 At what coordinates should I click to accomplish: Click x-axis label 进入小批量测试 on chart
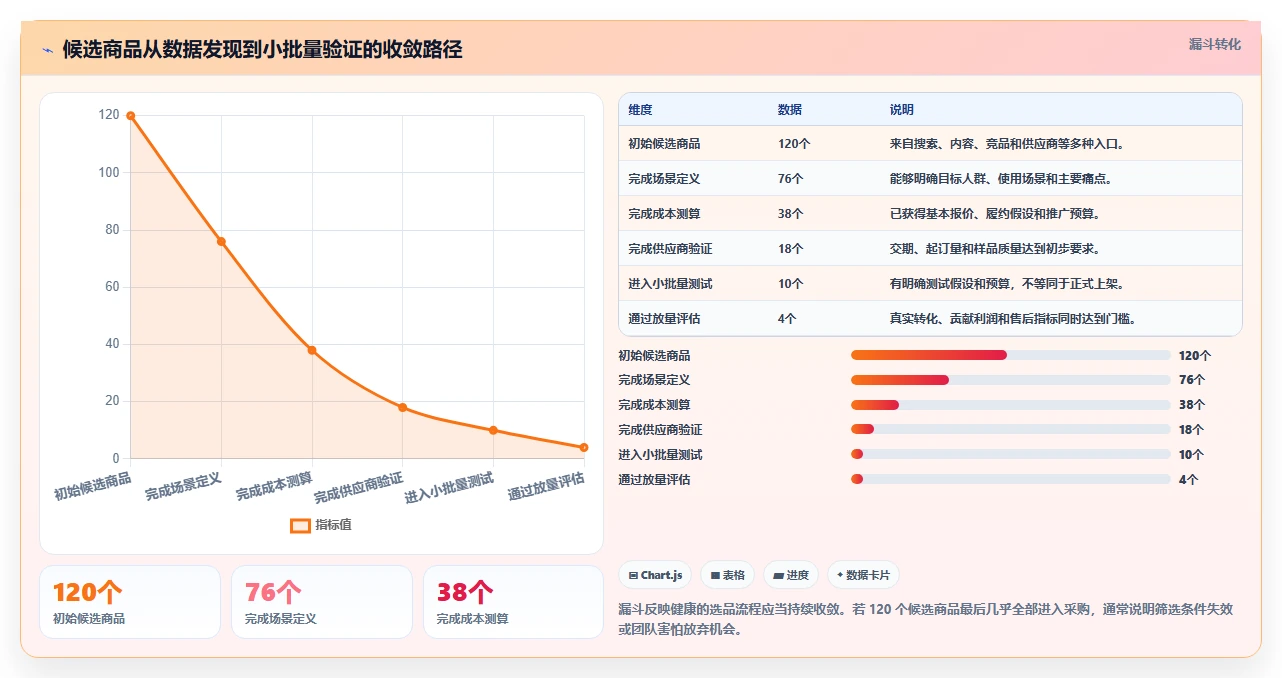coord(449,488)
